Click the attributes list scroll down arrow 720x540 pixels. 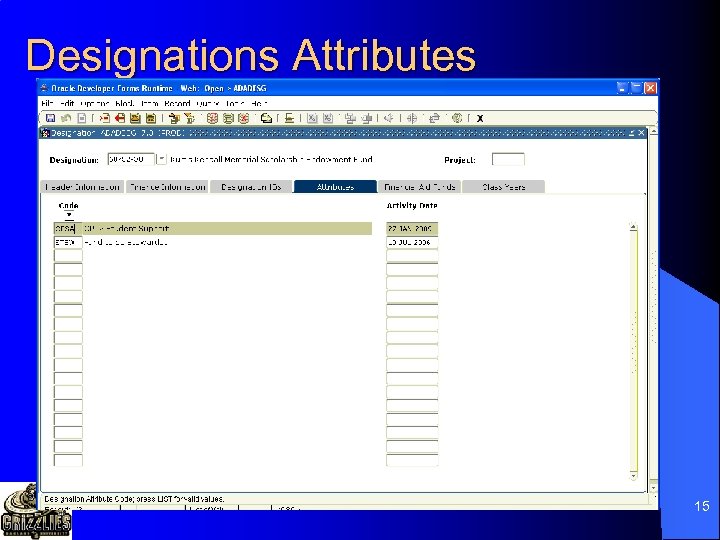tap(634, 476)
